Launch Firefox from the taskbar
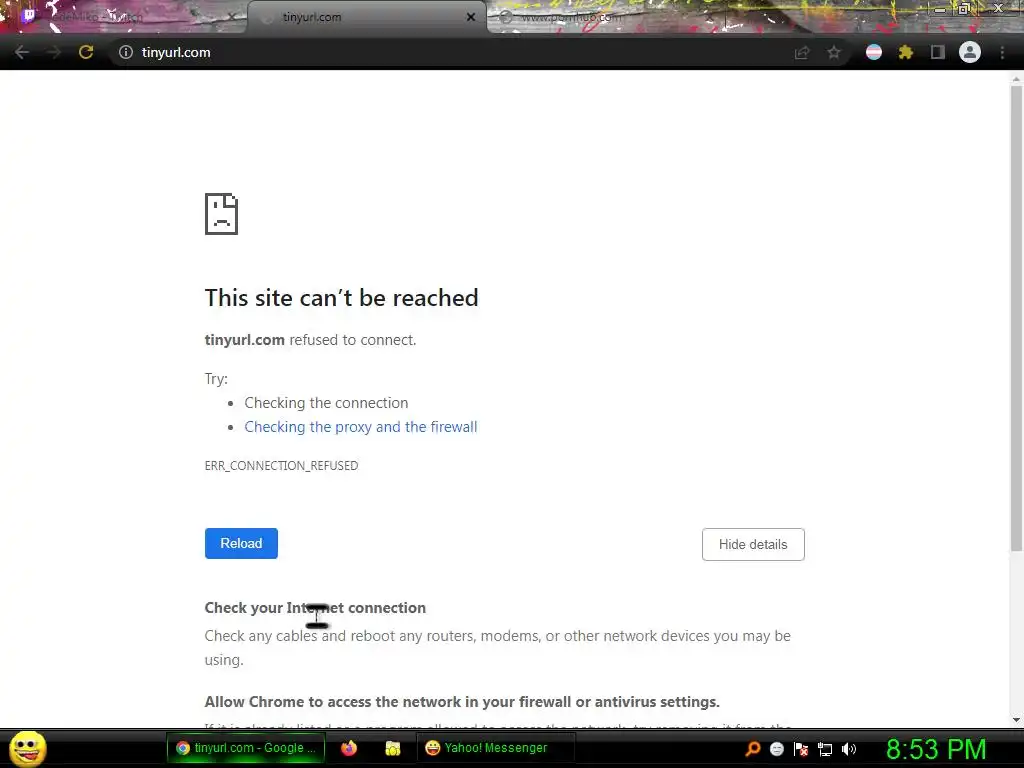The width and height of the screenshot is (1024, 768). click(x=349, y=748)
